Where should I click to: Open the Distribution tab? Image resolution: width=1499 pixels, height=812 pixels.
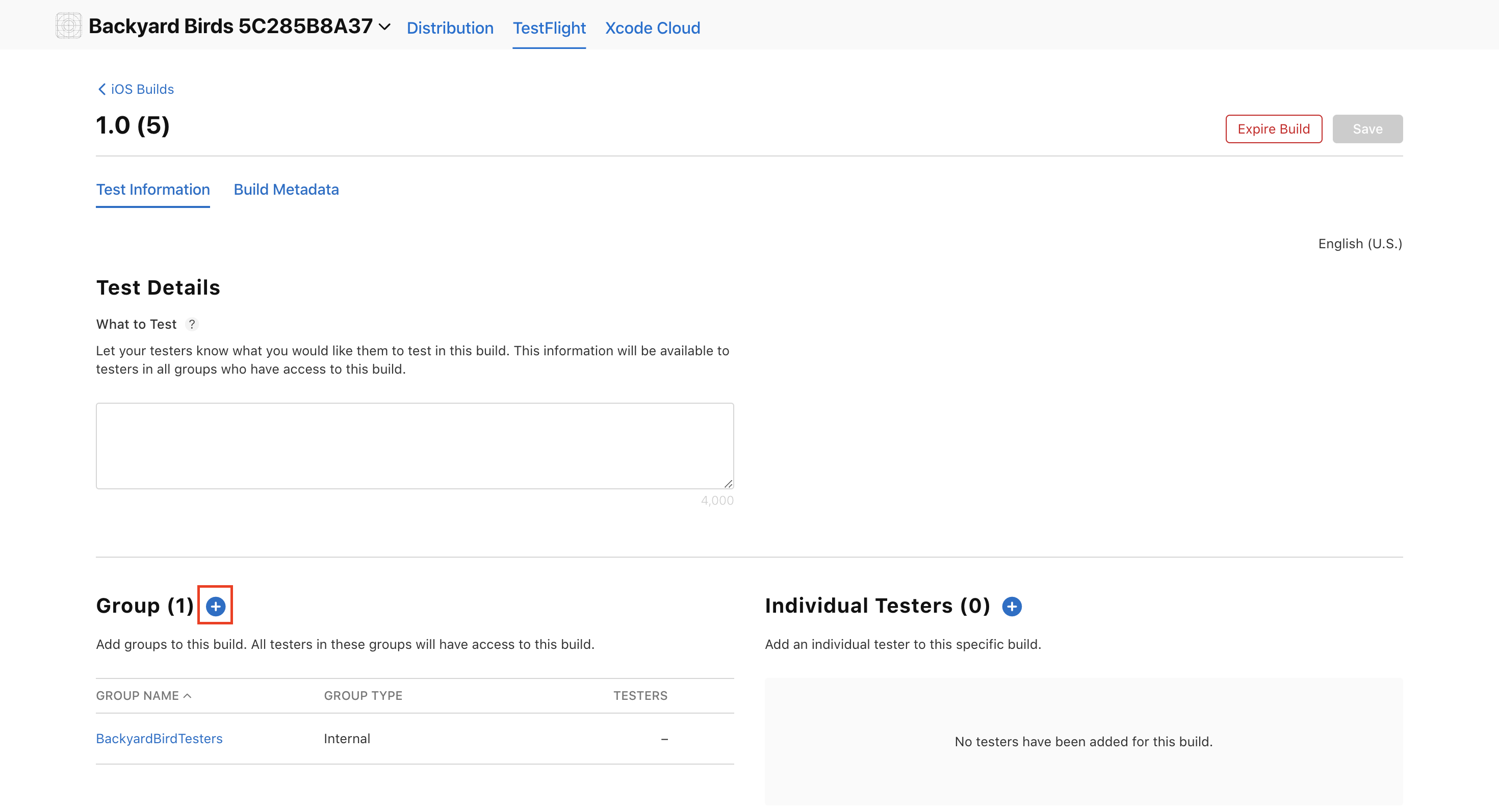(450, 28)
